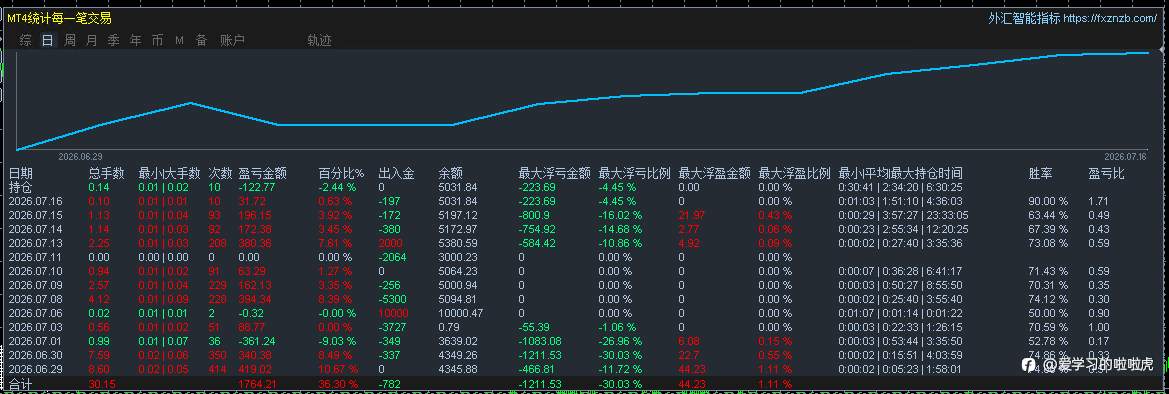This screenshot has height=394, width=1169.
Task: Open the 币 currency tab
Action: tap(157, 40)
